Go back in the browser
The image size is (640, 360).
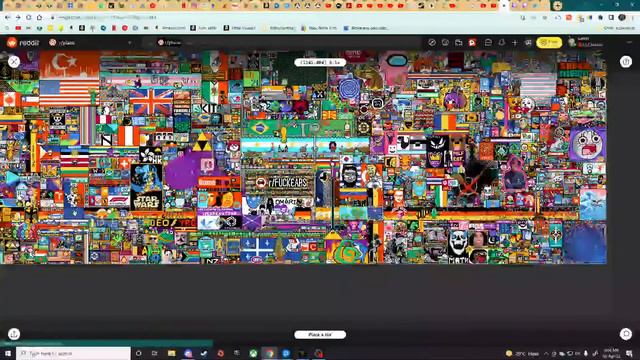tap(7, 18)
